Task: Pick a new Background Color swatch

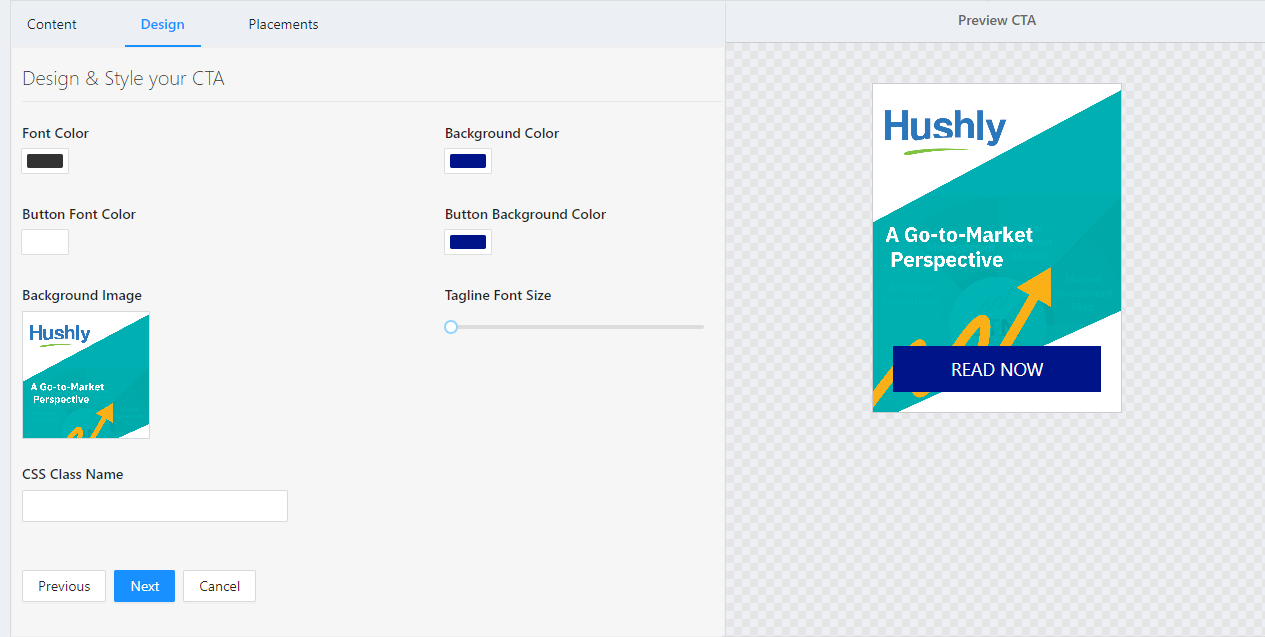Action: click(468, 161)
